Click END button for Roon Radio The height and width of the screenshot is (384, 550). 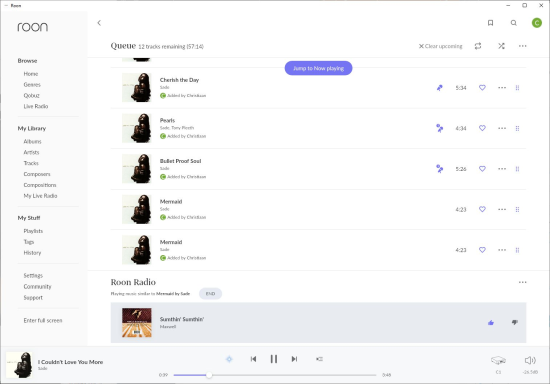[x=210, y=294]
